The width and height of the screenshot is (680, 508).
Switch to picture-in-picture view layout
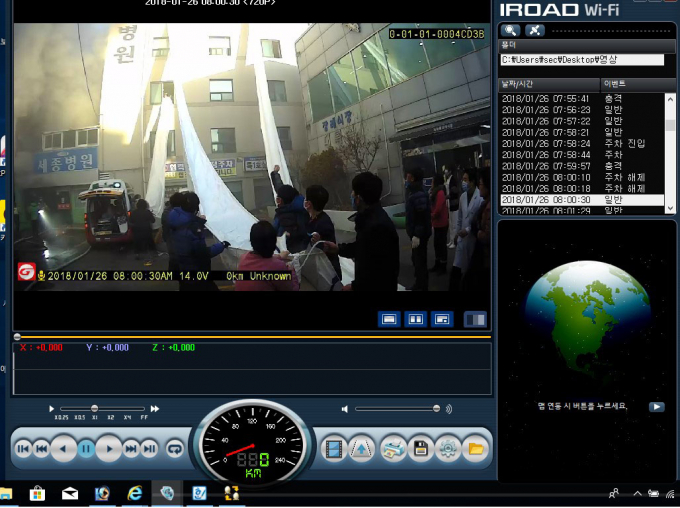point(442,319)
